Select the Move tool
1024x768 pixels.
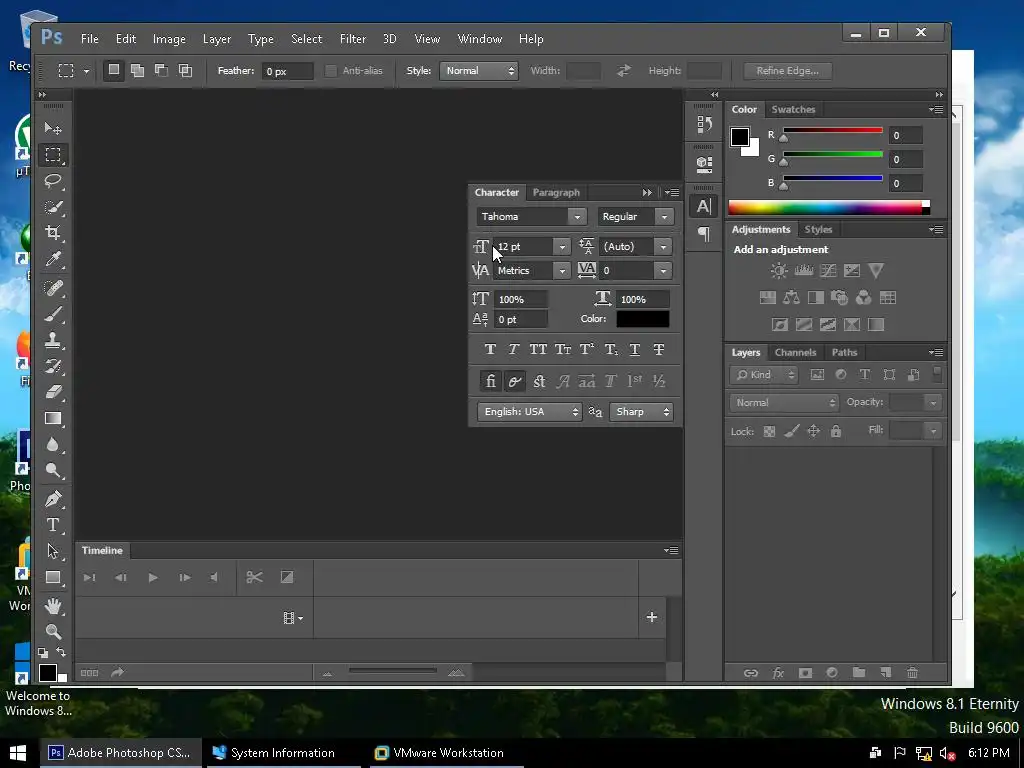[53, 128]
